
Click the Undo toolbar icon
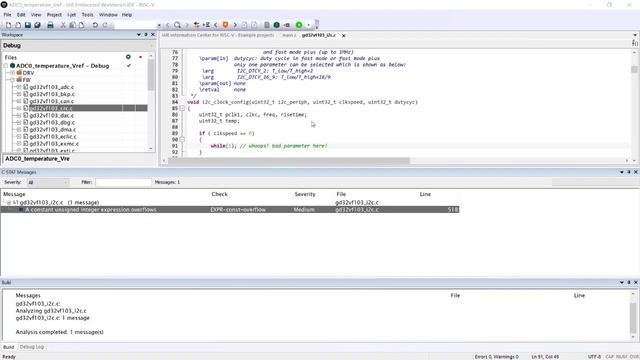click(x=95, y=25)
